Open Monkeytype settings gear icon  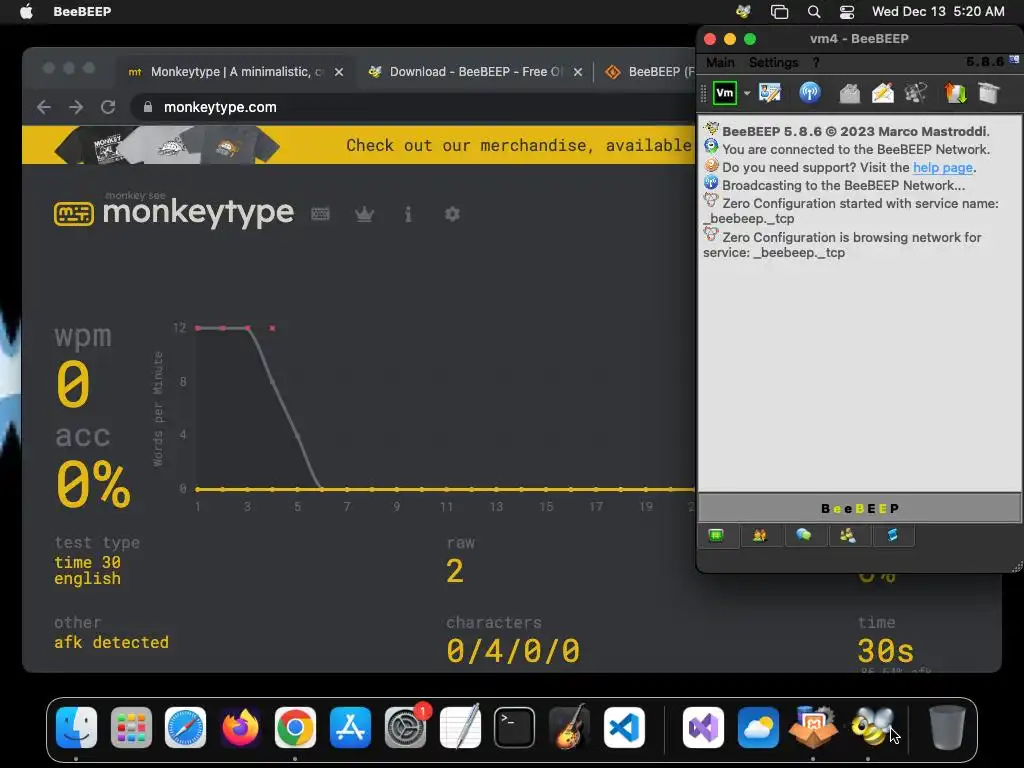tap(452, 214)
